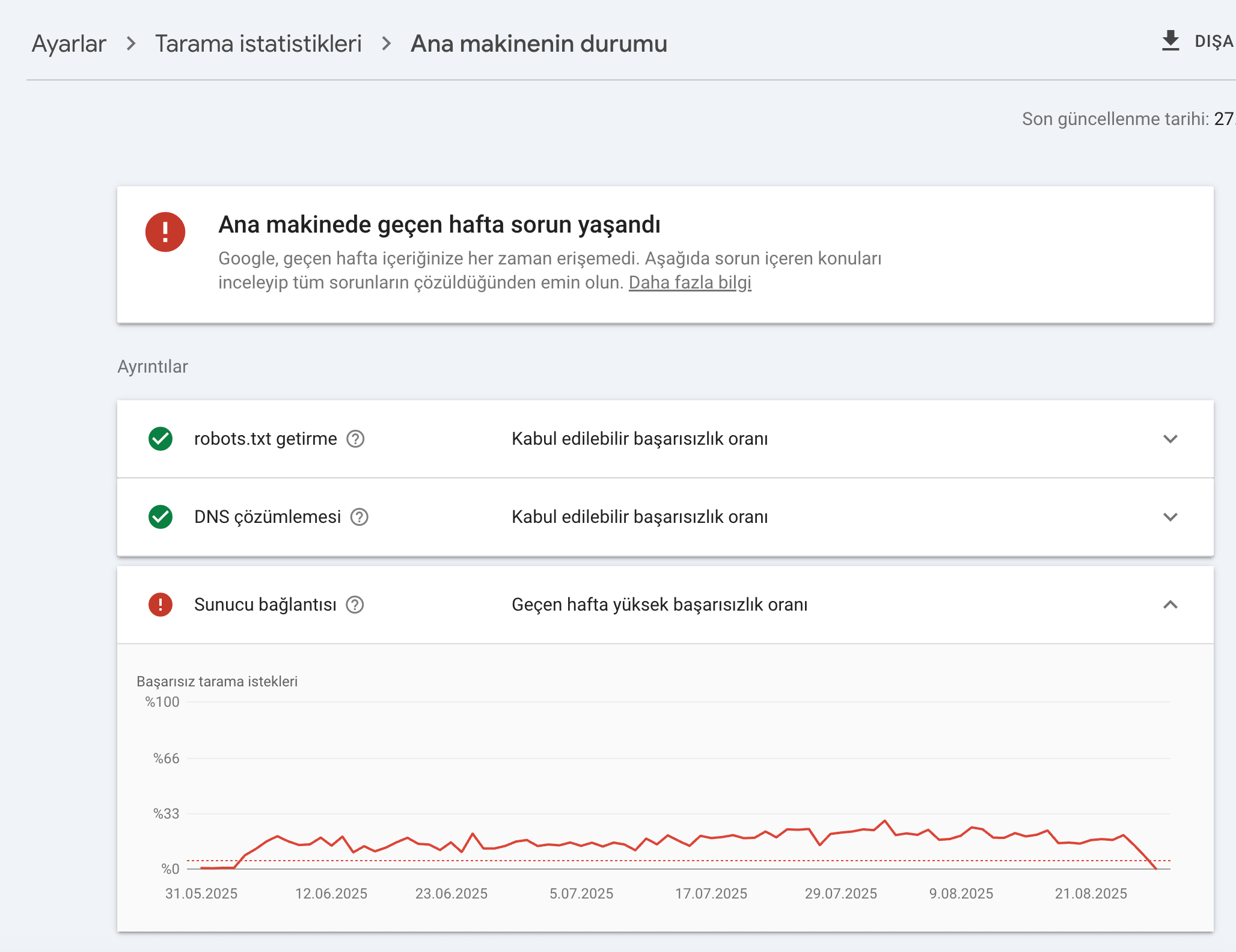Viewport: 1236px width, 952px height.
Task: Collapse the Sunucu bağlantısı row chevron
Action: (1170, 605)
